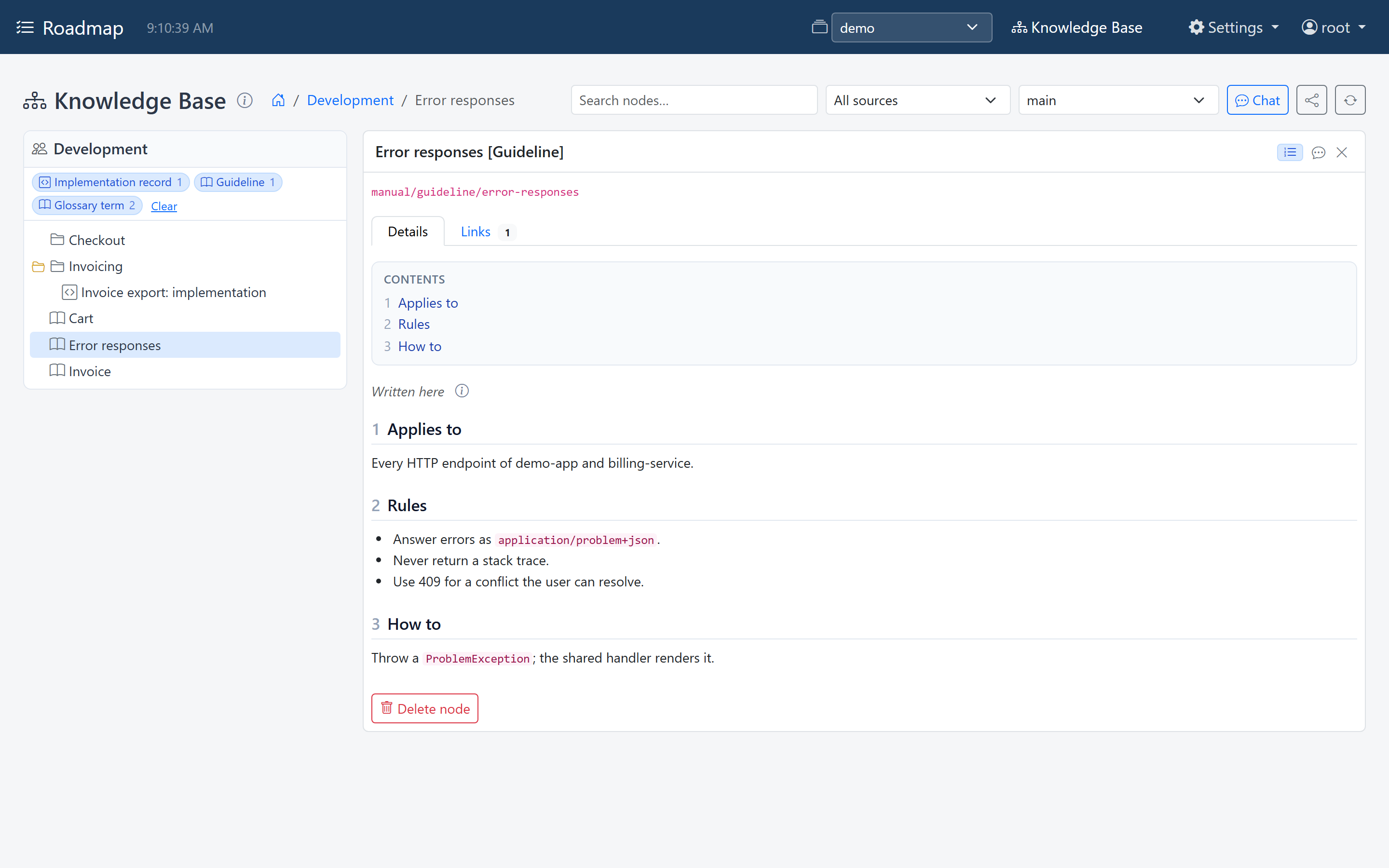Click the yellow open-folder icon beside Invoicing
The width and height of the screenshot is (1389, 868).
(x=39, y=267)
